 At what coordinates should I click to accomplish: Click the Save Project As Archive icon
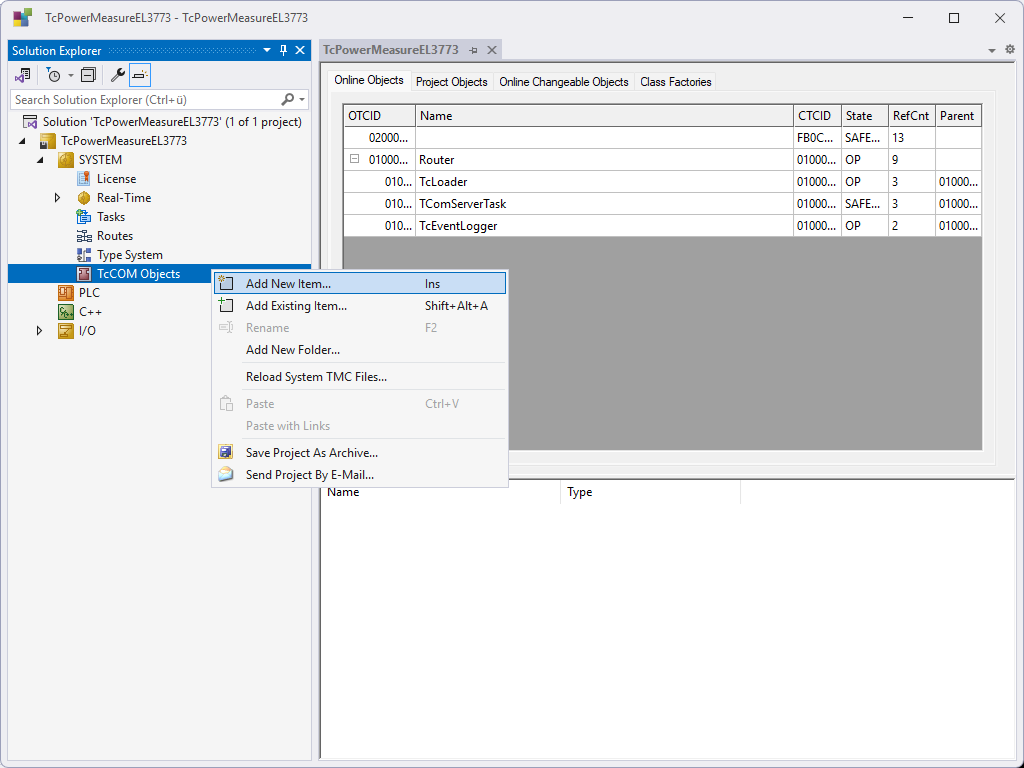click(x=226, y=452)
